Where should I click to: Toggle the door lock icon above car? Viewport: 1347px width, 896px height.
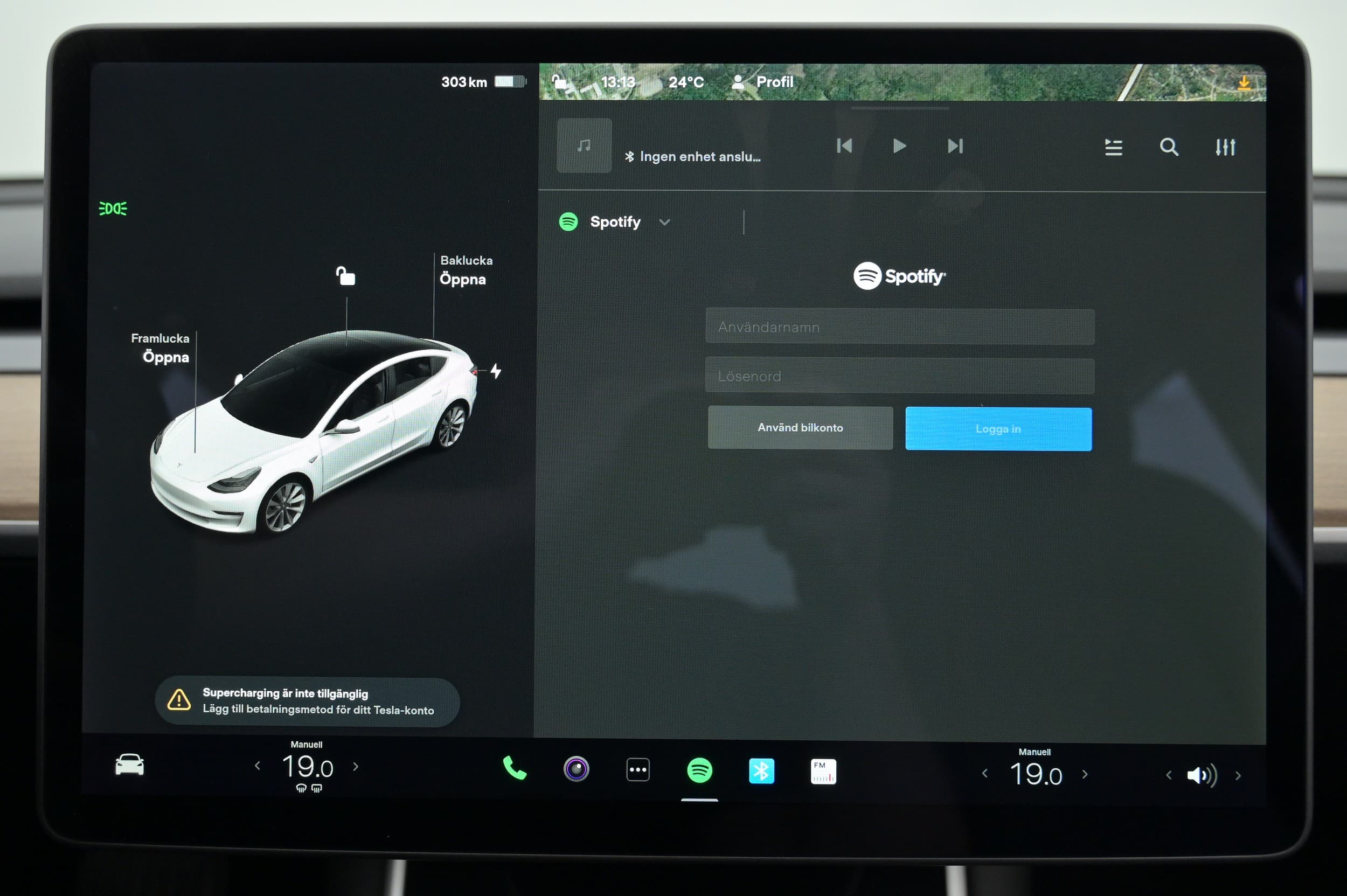tap(345, 276)
